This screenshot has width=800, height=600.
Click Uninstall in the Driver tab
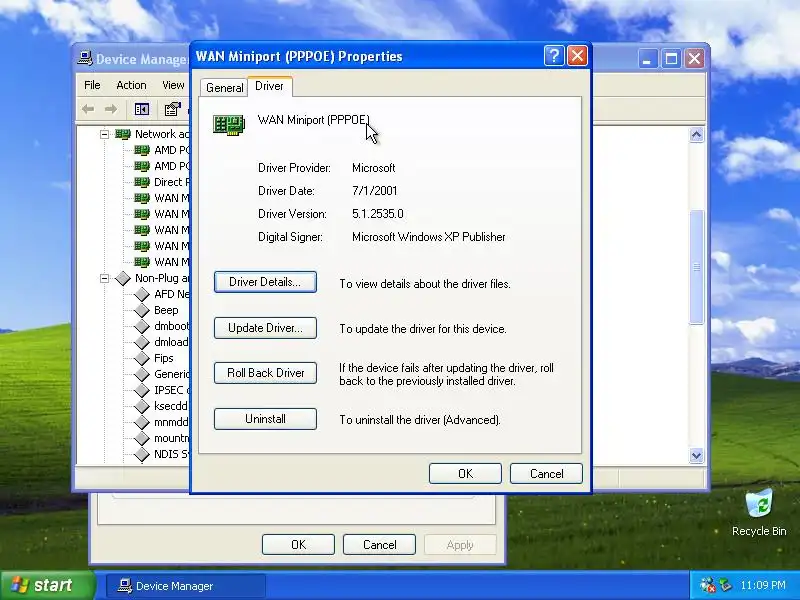click(265, 419)
